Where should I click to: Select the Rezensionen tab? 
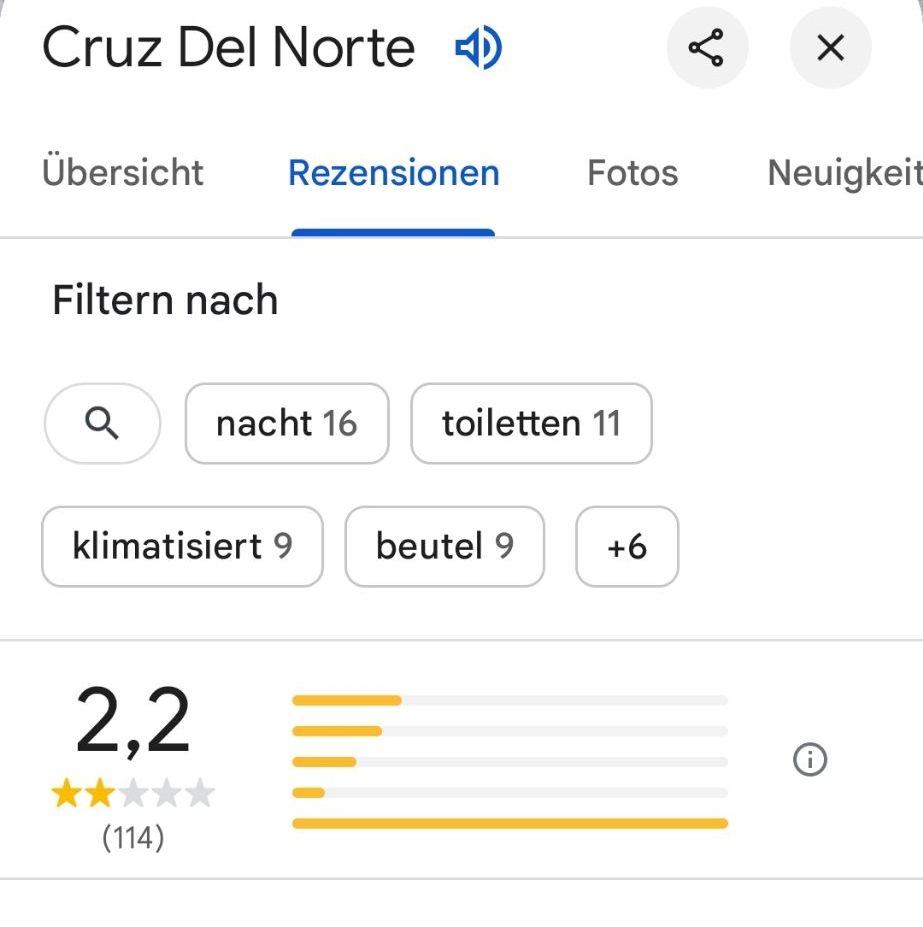point(394,173)
